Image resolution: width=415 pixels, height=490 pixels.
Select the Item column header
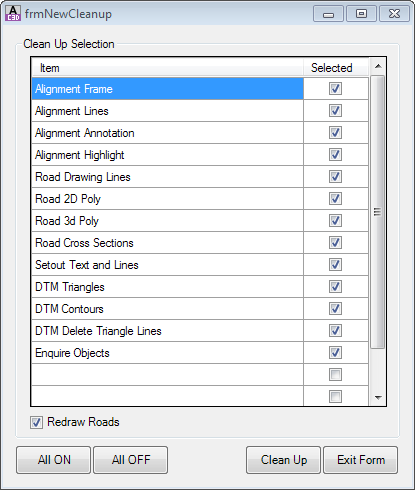tap(167, 68)
